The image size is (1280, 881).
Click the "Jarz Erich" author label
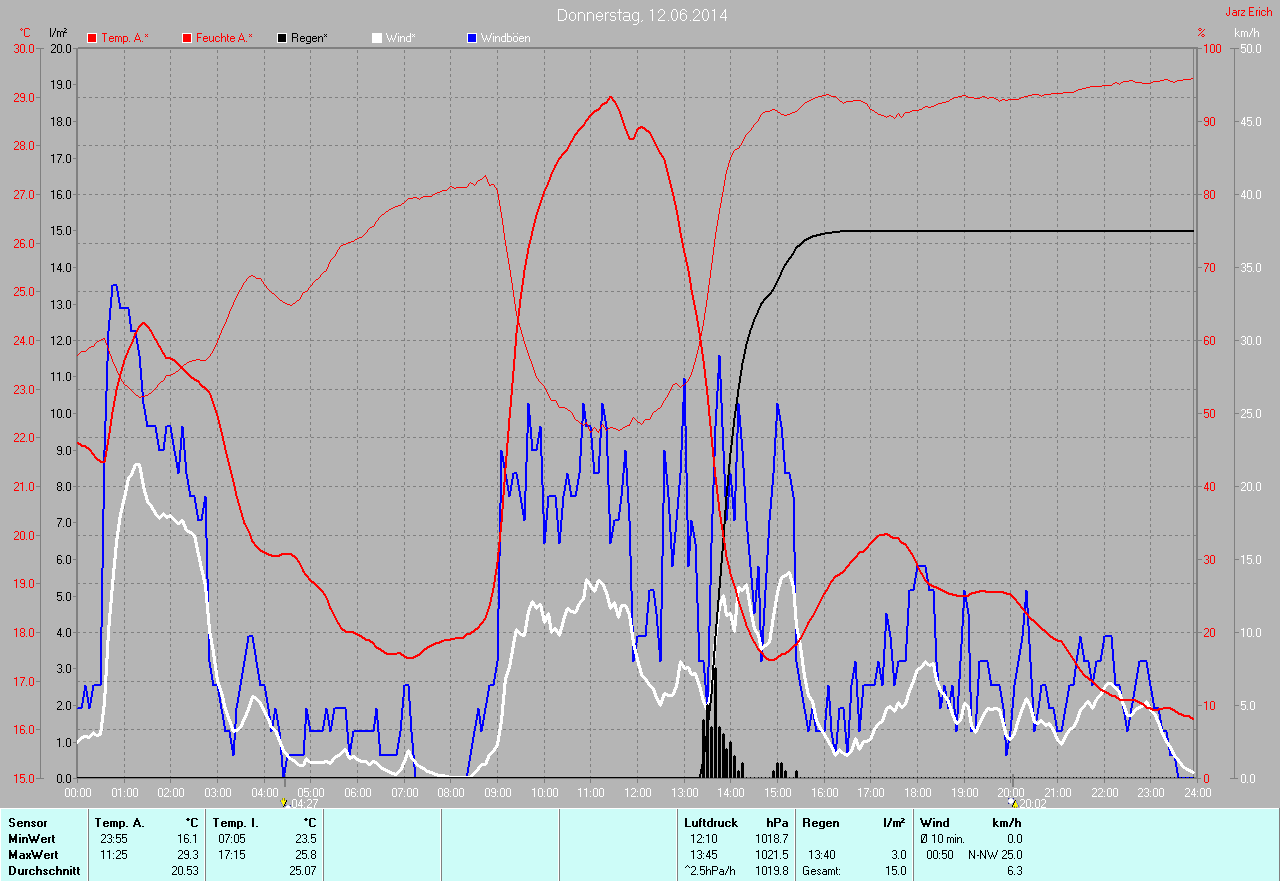[x=1249, y=12]
